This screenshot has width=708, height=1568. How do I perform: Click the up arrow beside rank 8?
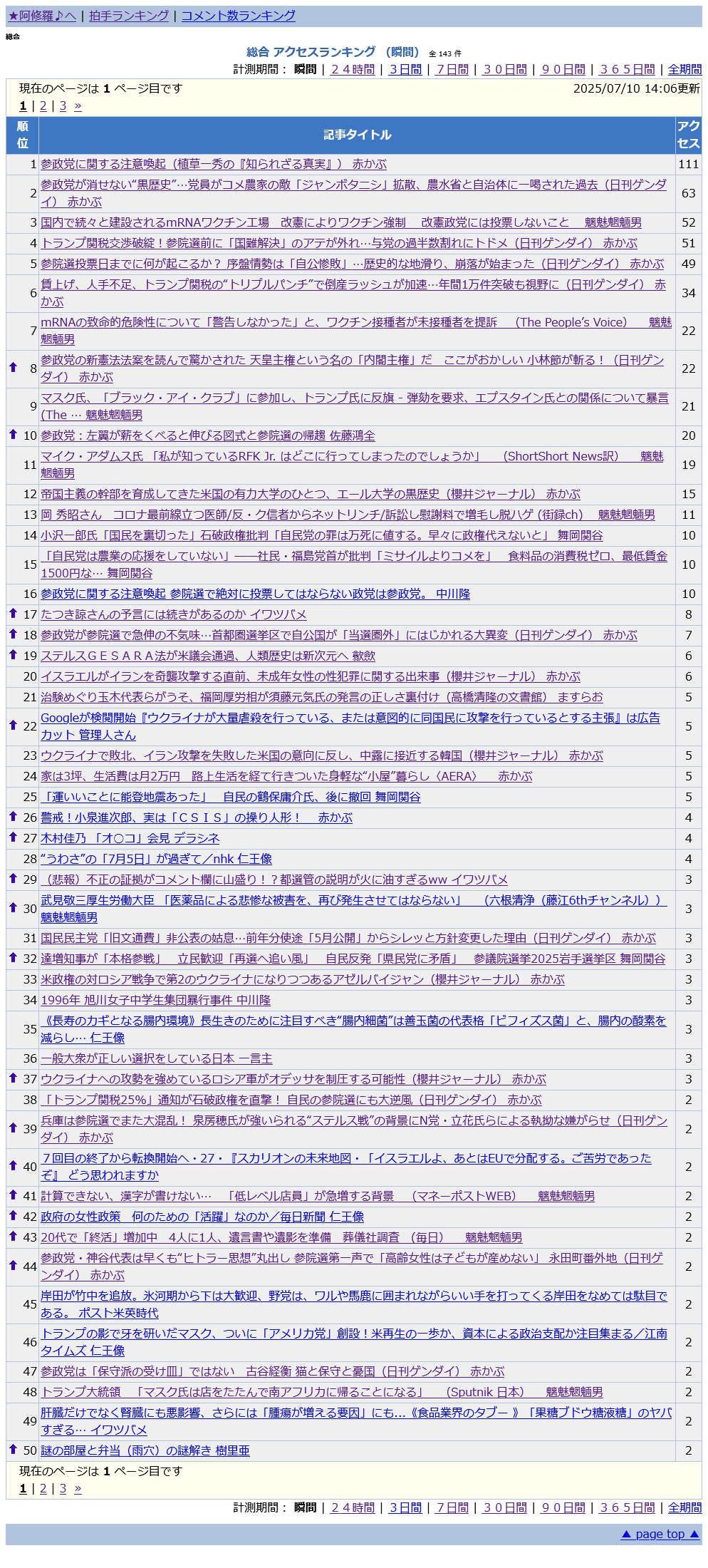[13, 367]
